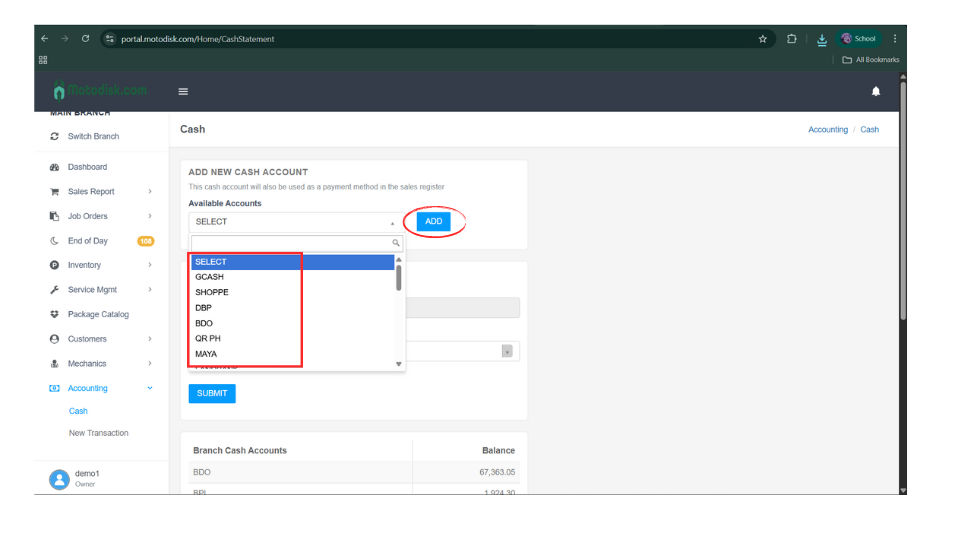
Task: Toggle the hamburger sidebar menu
Action: coord(183,91)
